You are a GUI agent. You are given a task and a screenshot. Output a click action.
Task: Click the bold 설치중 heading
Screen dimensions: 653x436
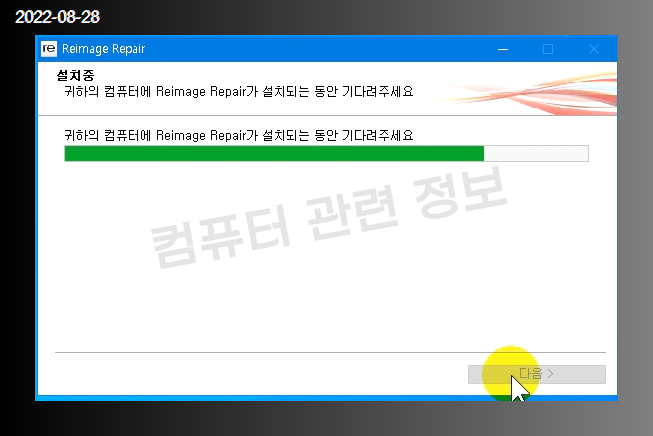[x=75, y=75]
